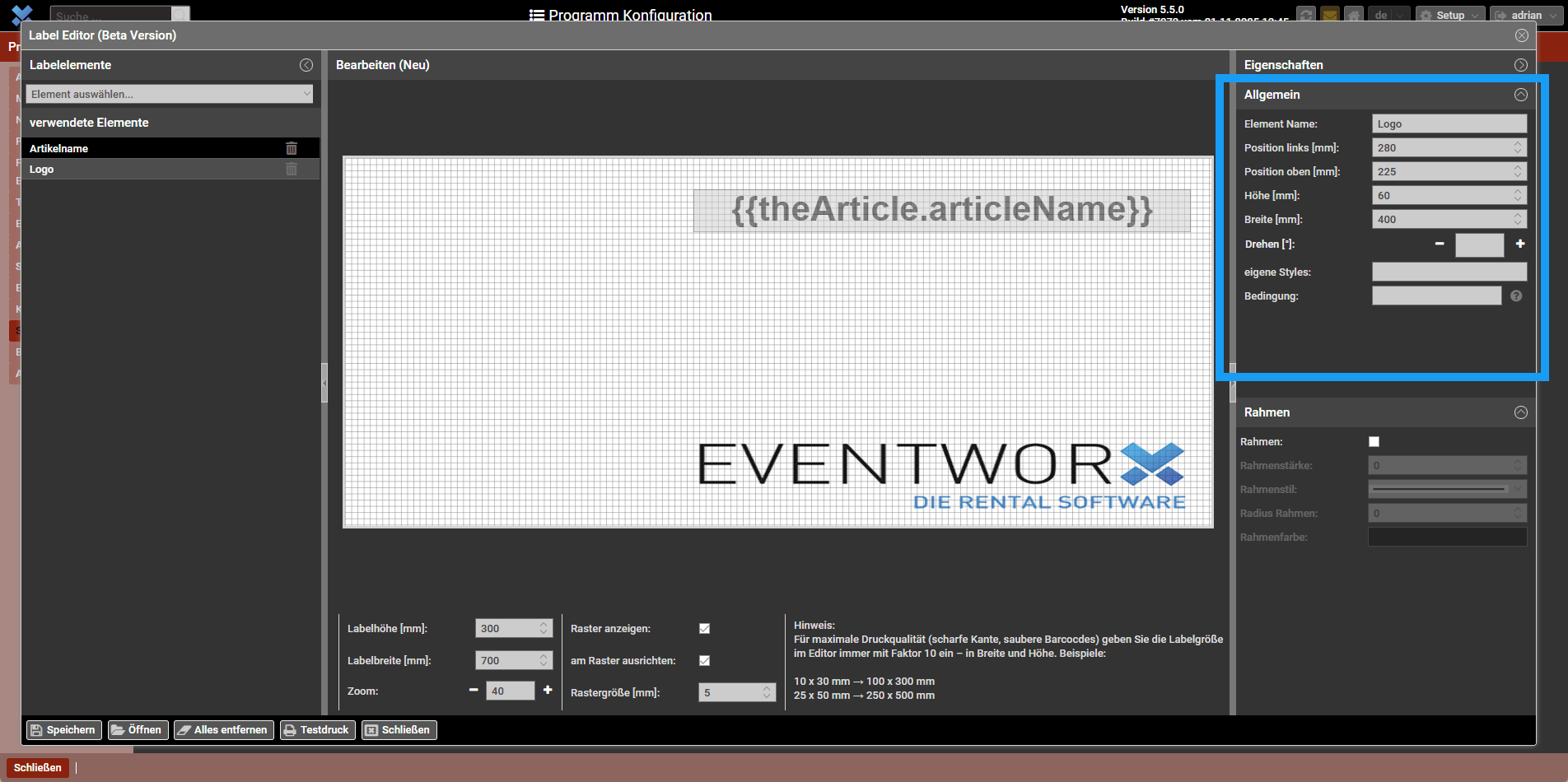Collapse the Allgemein section

pyautogui.click(x=1521, y=95)
